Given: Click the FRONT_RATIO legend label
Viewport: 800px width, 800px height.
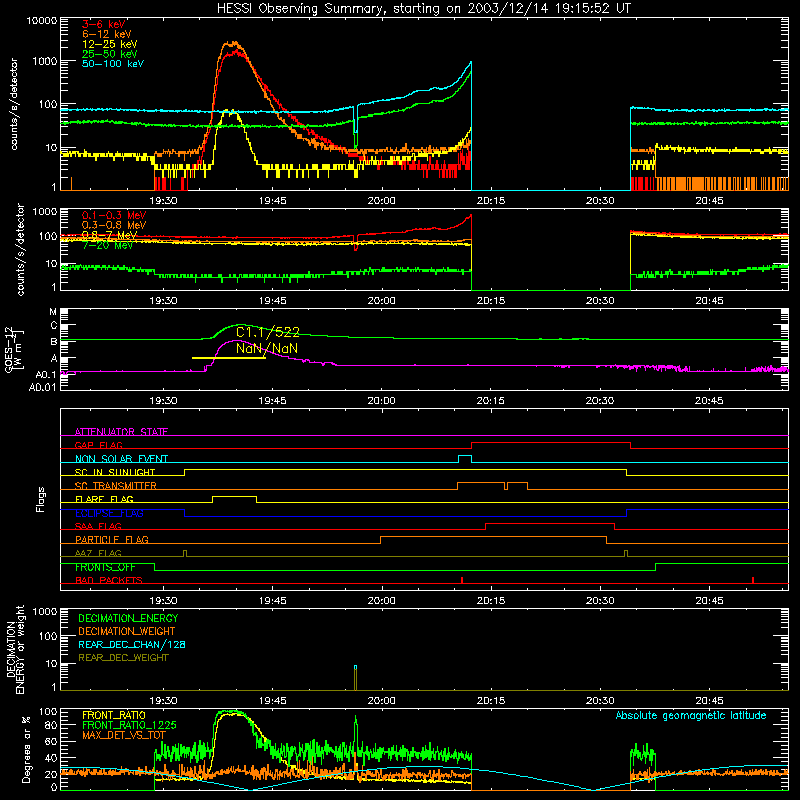Looking at the screenshot, I should tap(114, 715).
